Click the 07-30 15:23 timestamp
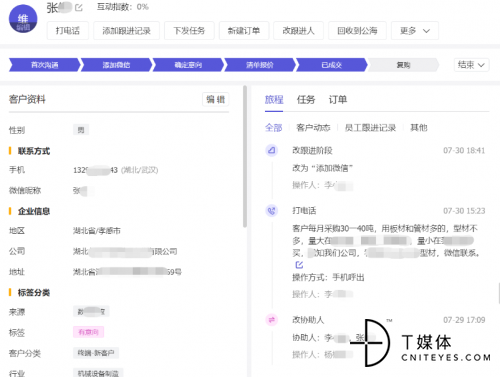Screen dimensions: 500x377 pos(464,211)
